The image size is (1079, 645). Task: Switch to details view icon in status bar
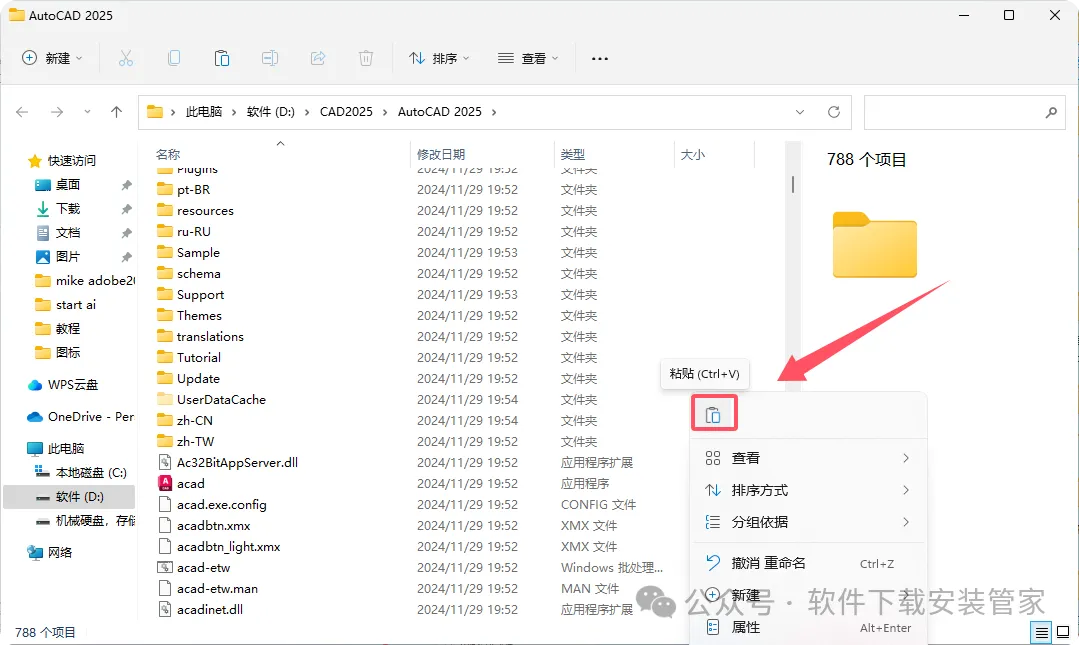point(1042,632)
